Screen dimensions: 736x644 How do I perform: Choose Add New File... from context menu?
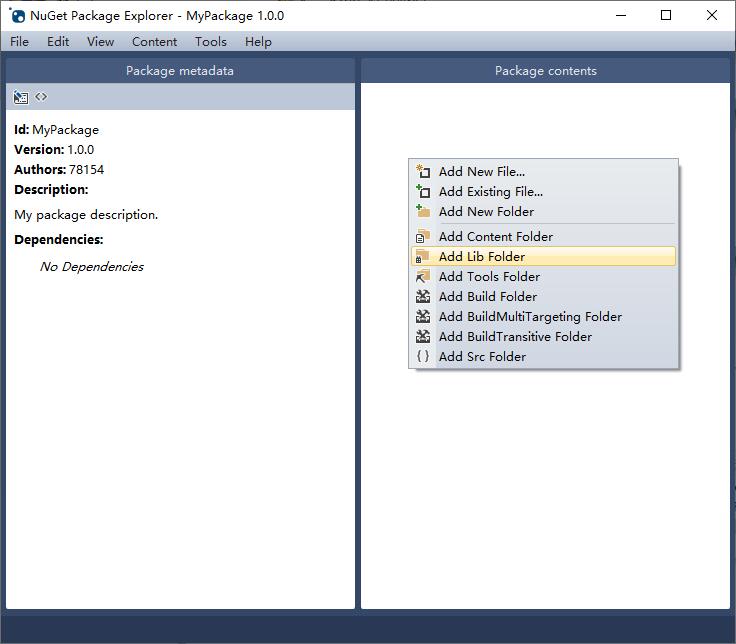[544, 171]
